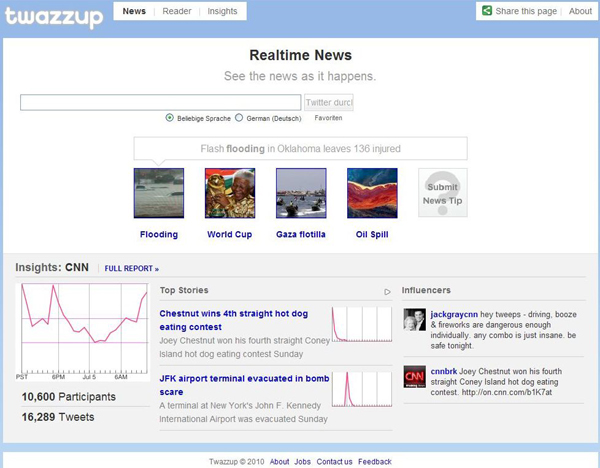Click the JFK story trend sparkline
Screen dimensions: 600x468
click(362, 389)
